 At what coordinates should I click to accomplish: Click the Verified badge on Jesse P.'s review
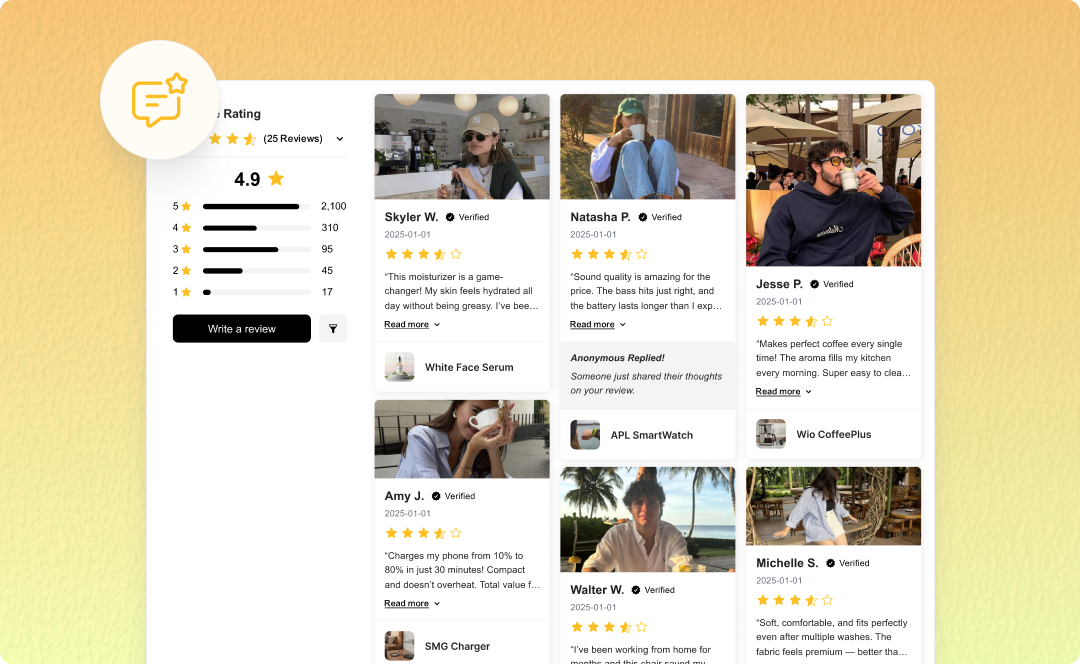[x=815, y=283]
